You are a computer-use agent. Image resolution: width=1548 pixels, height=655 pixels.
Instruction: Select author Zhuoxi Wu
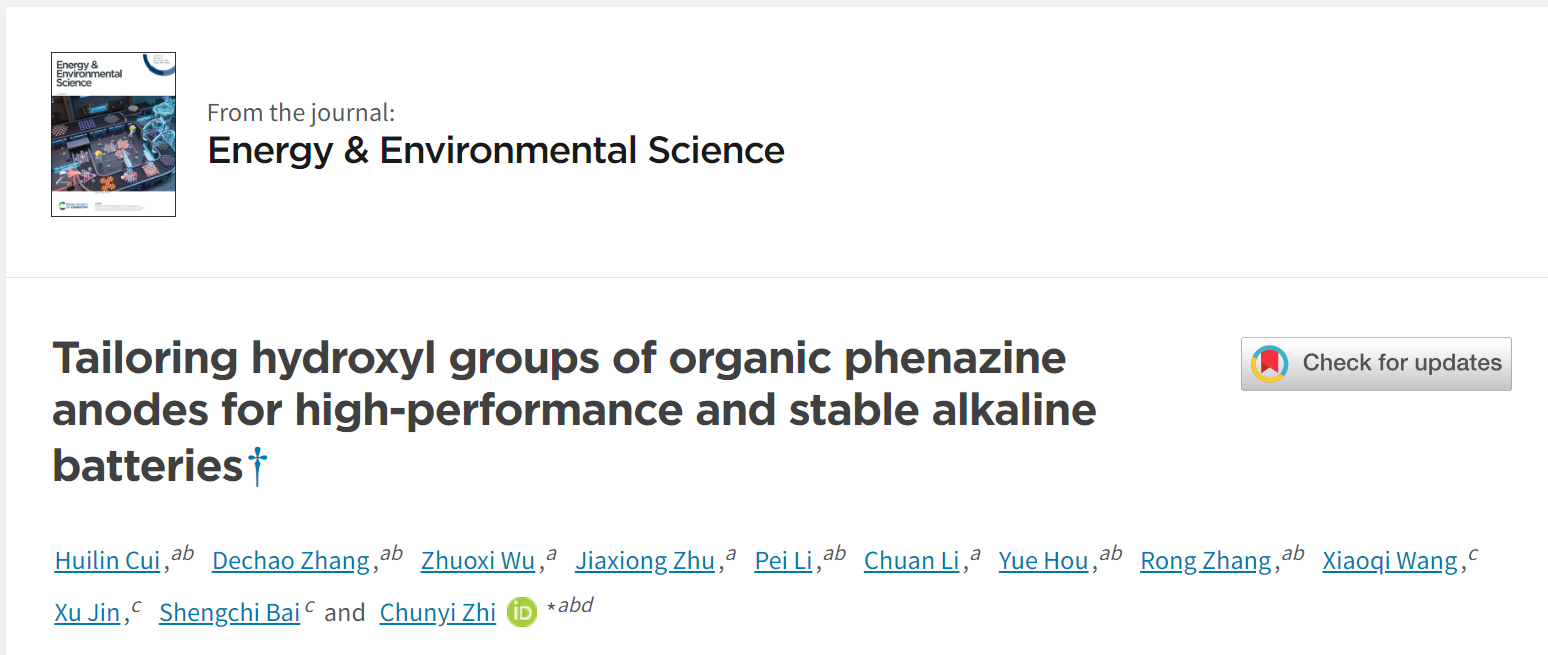point(478,561)
